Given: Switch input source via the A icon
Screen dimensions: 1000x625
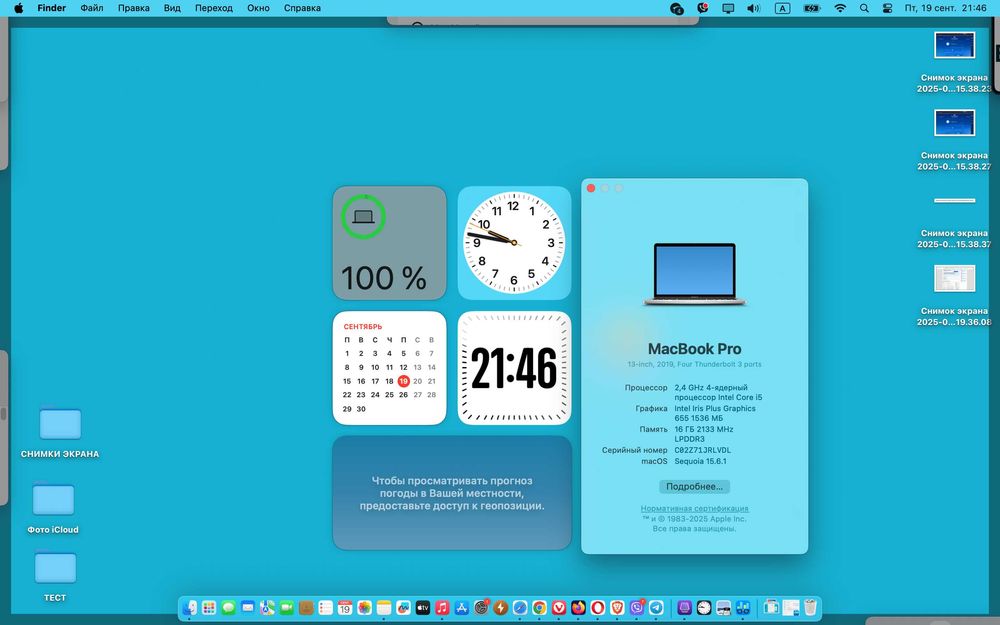Looking at the screenshot, I should tap(783, 8).
